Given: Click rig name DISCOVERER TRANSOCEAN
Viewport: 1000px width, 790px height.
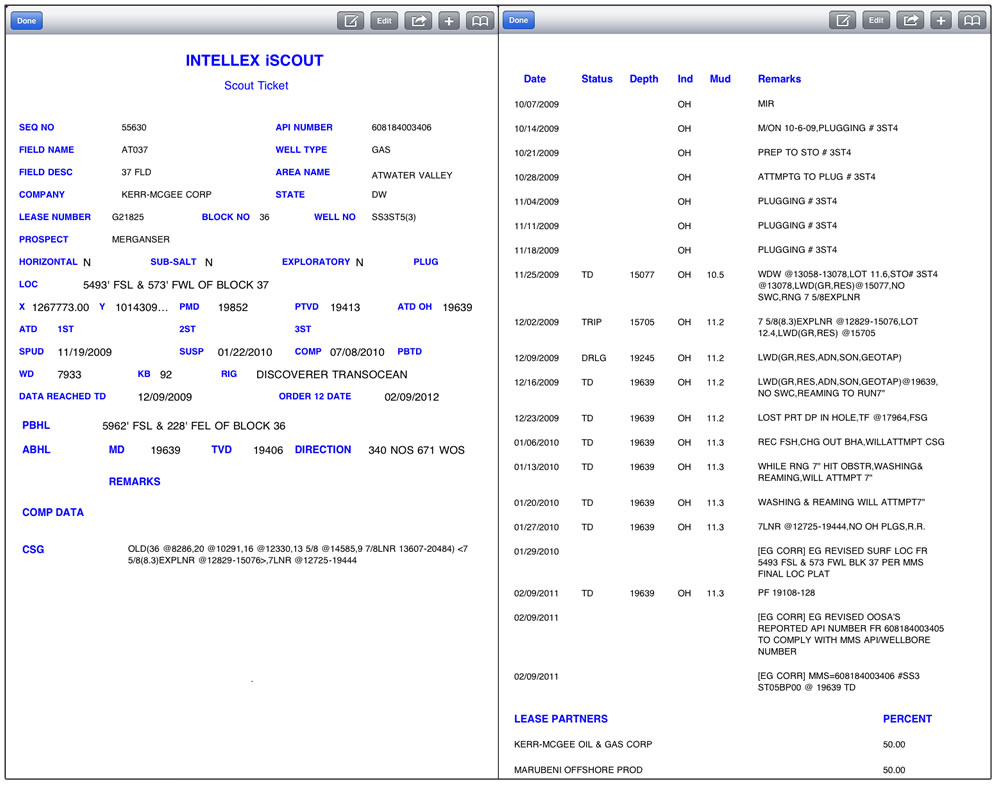Looking at the screenshot, I should click(332, 375).
